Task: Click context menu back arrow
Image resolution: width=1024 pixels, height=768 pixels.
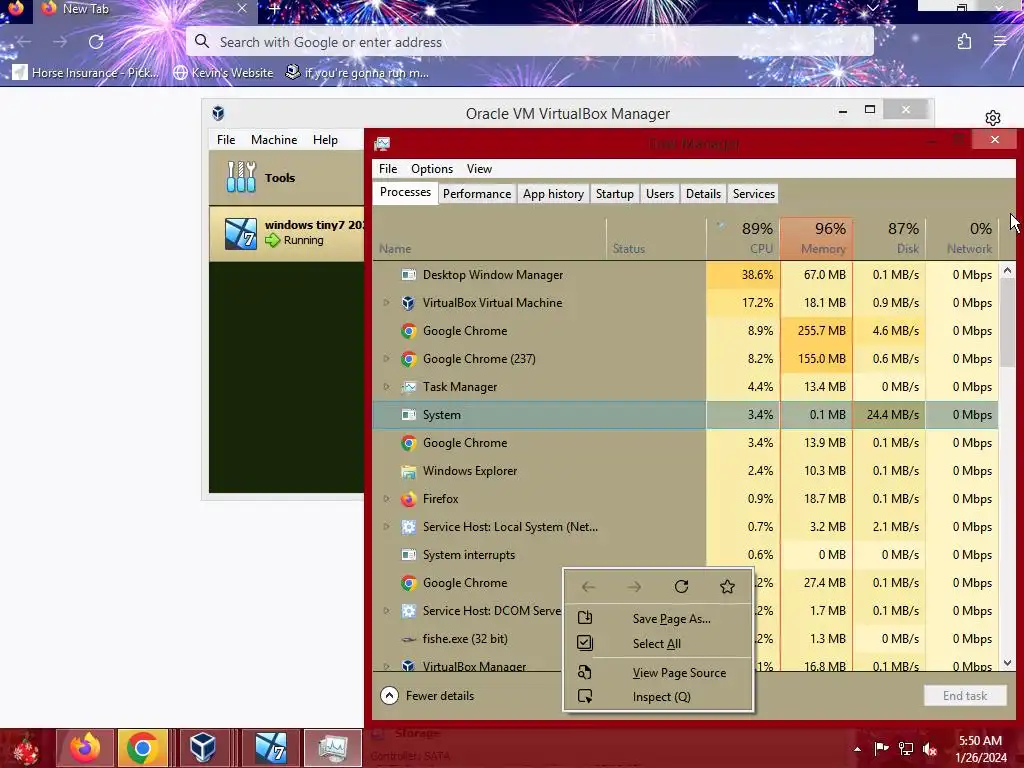Action: click(588, 586)
